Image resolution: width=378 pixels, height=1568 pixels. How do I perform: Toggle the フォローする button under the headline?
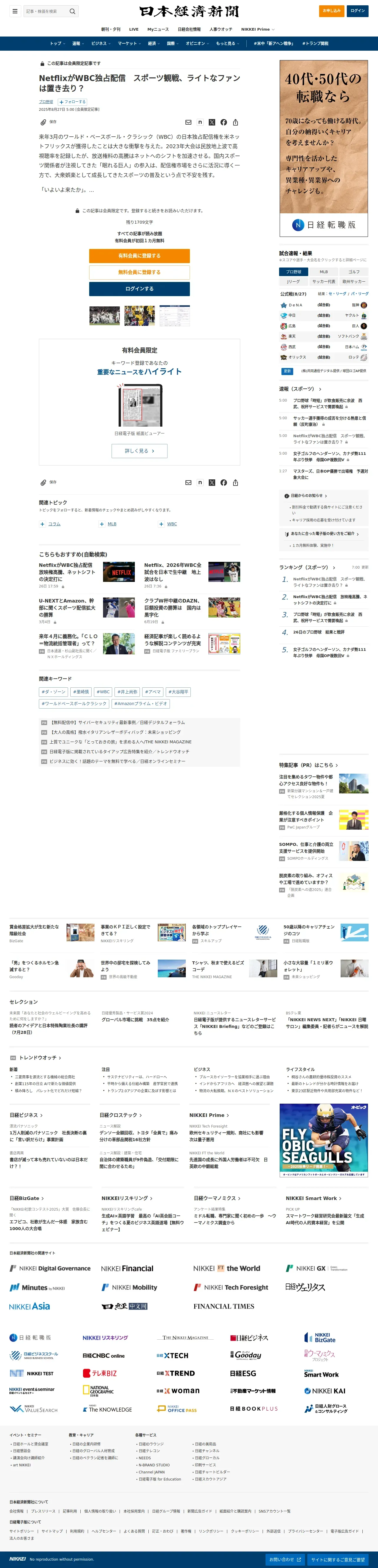point(73,102)
